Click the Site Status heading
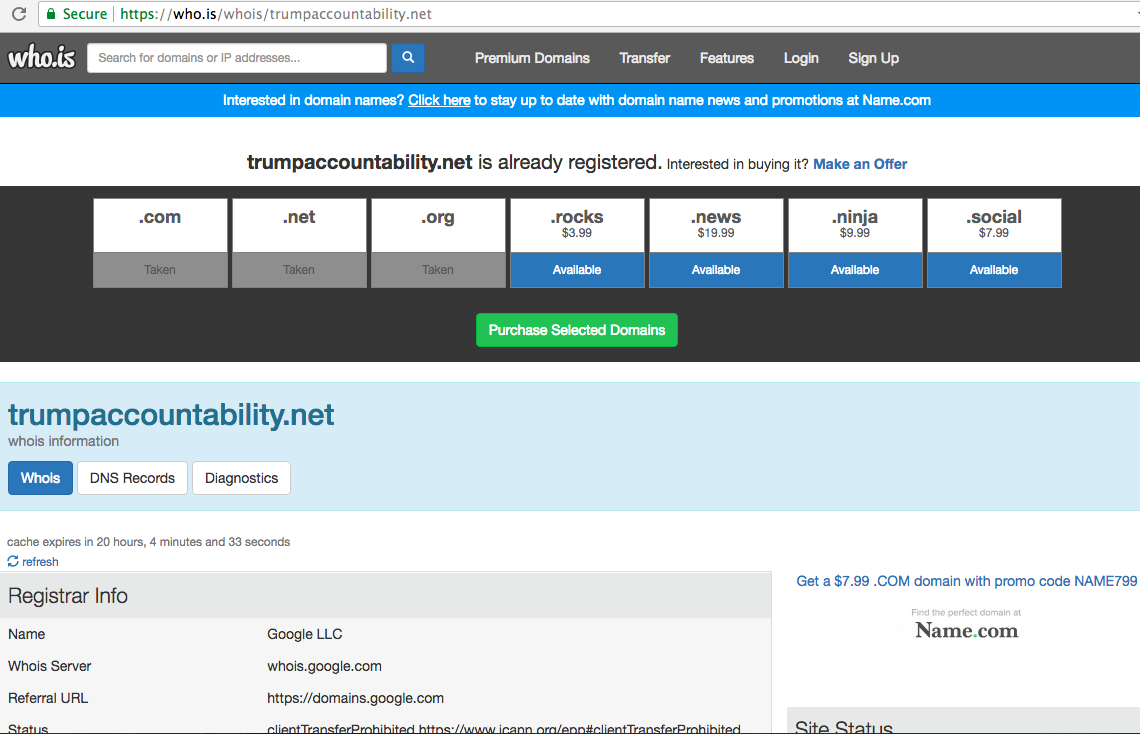The image size is (1140, 734). pyautogui.click(x=843, y=726)
